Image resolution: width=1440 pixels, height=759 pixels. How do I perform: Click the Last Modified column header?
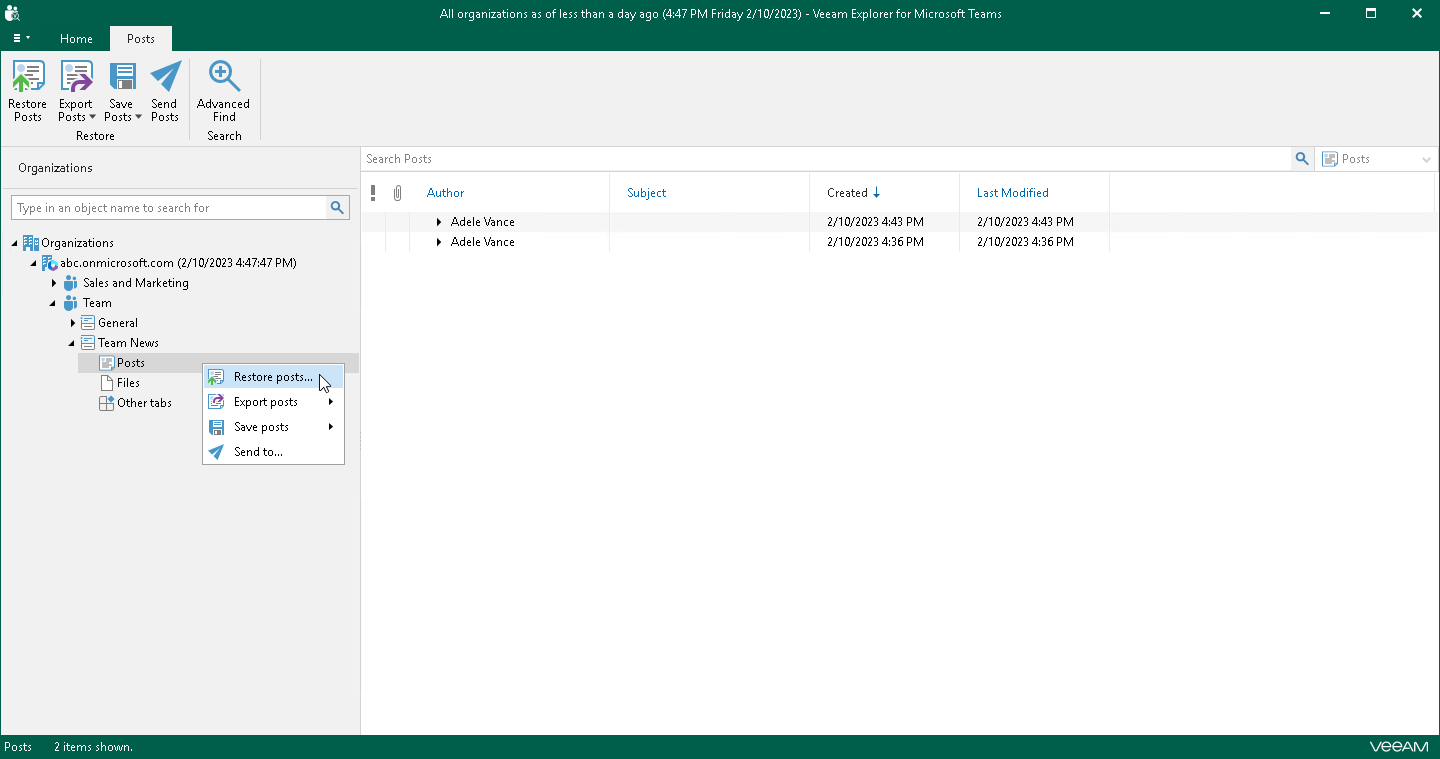[x=1012, y=193]
